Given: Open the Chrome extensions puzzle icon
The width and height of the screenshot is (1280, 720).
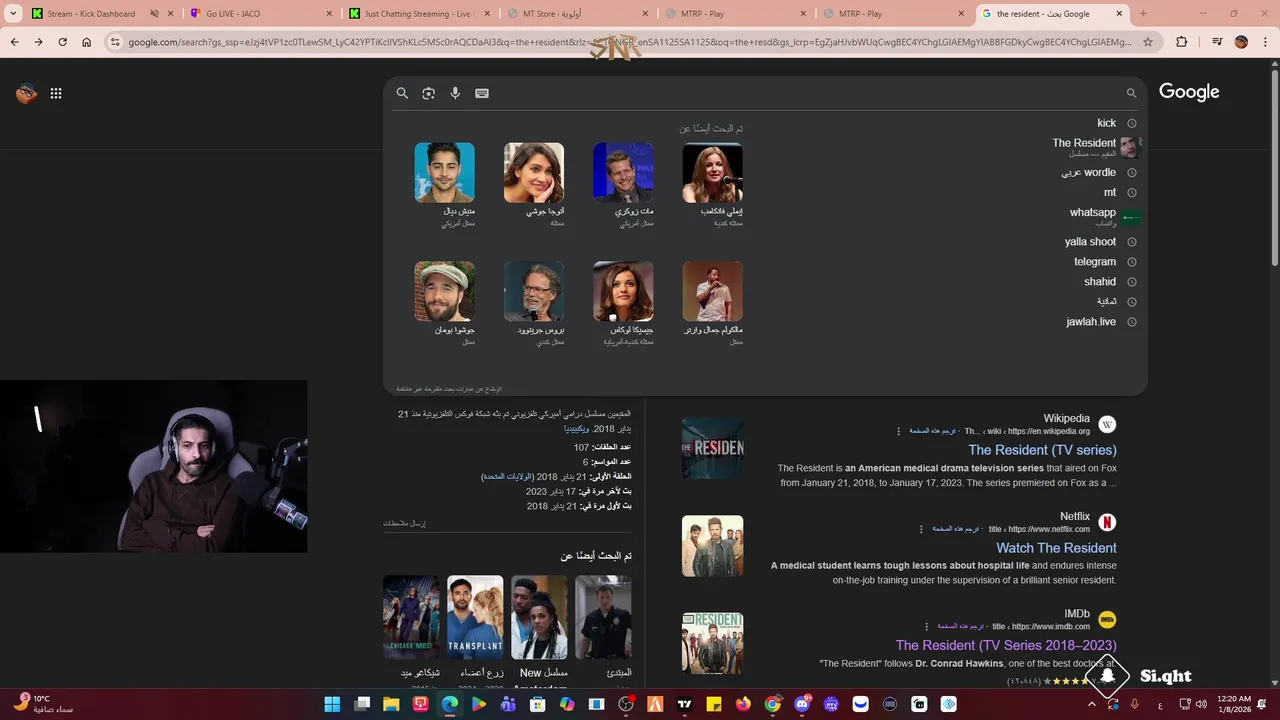Looking at the screenshot, I should (x=1181, y=42).
